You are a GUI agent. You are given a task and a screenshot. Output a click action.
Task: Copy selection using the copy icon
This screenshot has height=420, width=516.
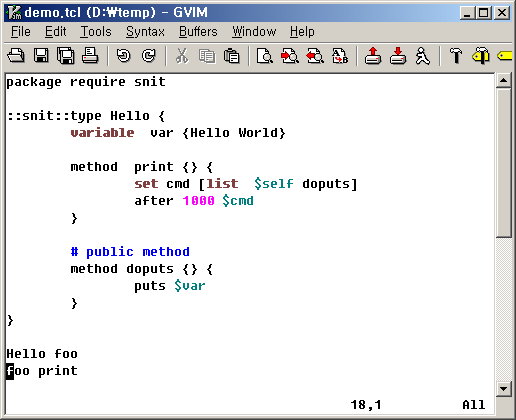tap(207, 55)
